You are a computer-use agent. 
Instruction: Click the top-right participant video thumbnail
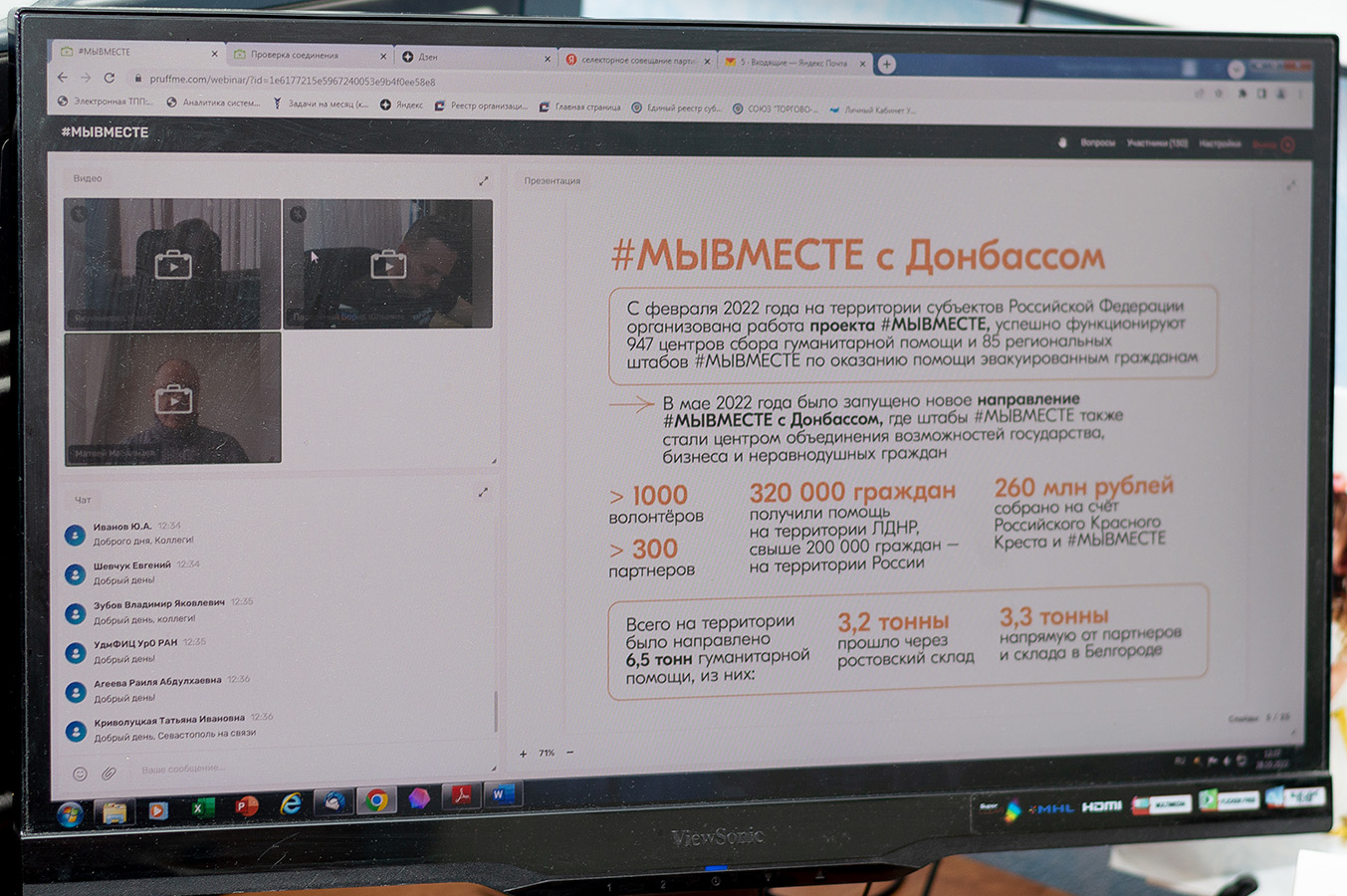coord(388,264)
